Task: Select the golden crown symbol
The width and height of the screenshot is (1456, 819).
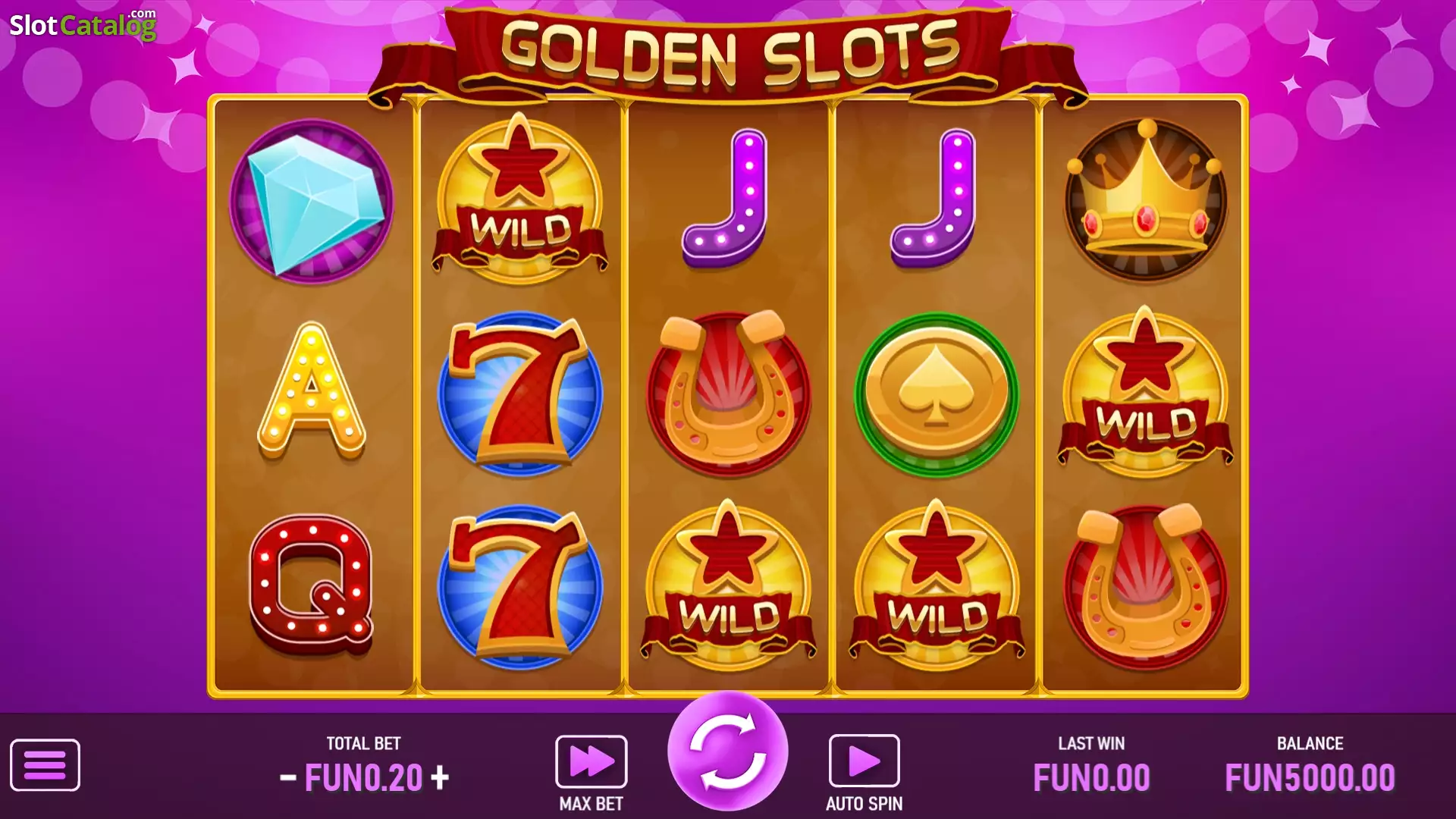Action: point(1145,199)
